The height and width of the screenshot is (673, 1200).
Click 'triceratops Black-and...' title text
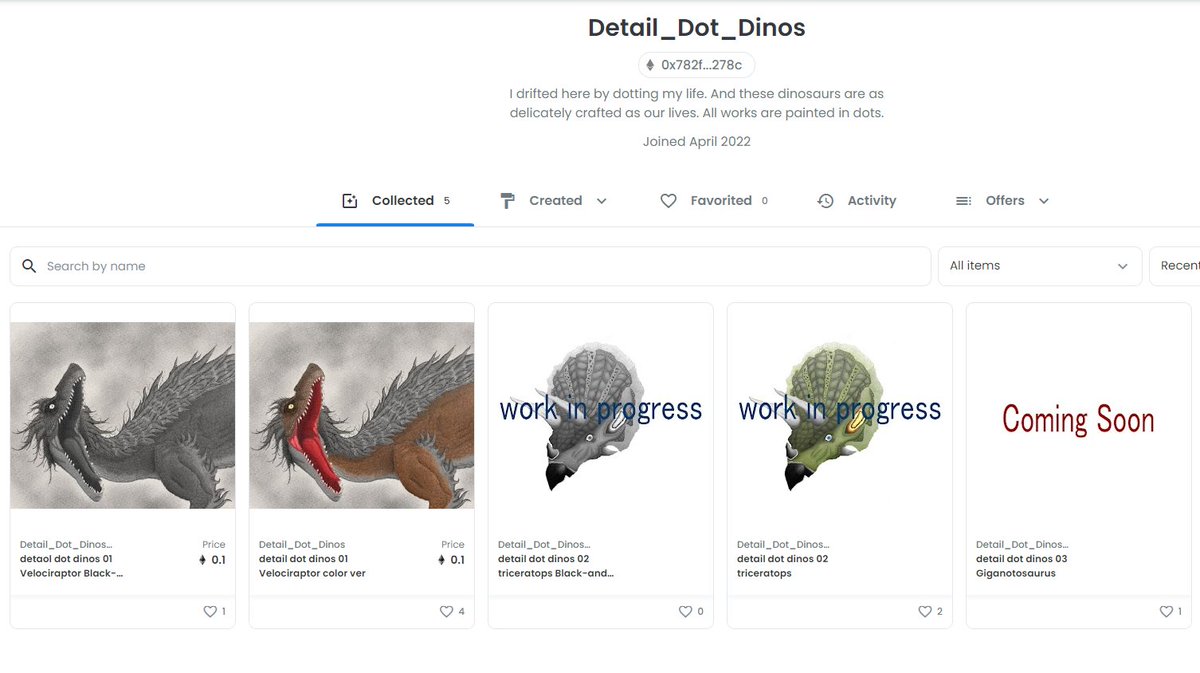pyautogui.click(x=556, y=574)
